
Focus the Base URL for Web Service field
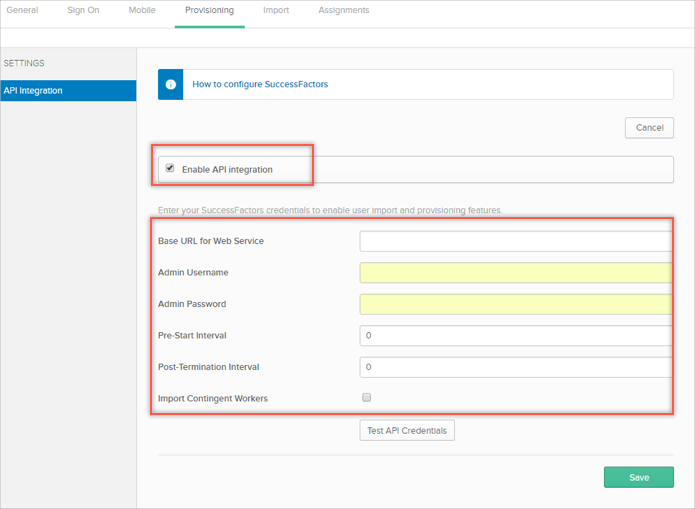[514, 241]
